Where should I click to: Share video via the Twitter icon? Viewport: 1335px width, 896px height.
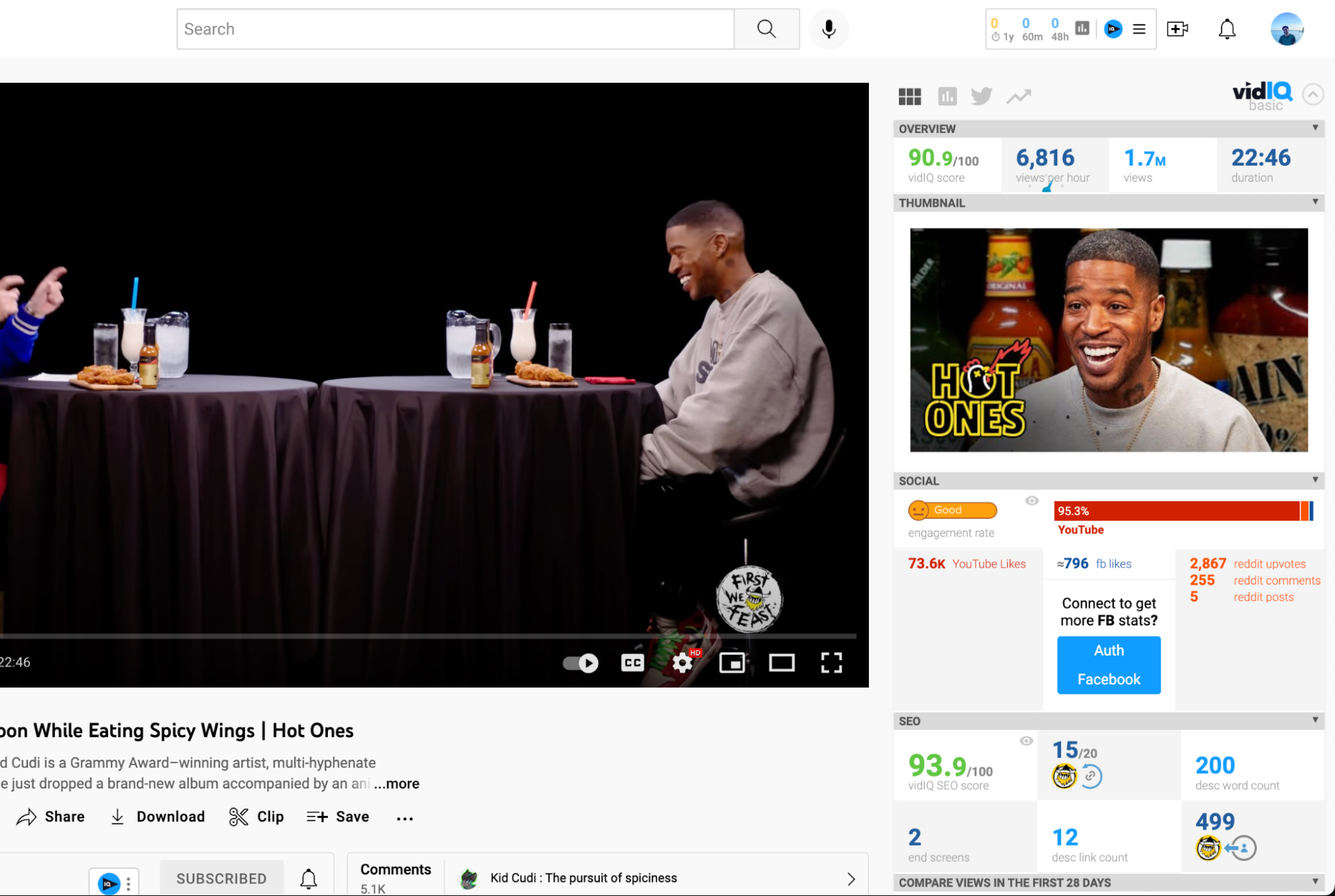pyautogui.click(x=981, y=96)
